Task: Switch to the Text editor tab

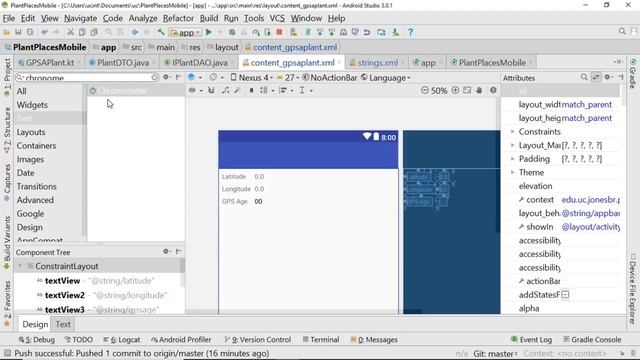Action: coord(63,324)
